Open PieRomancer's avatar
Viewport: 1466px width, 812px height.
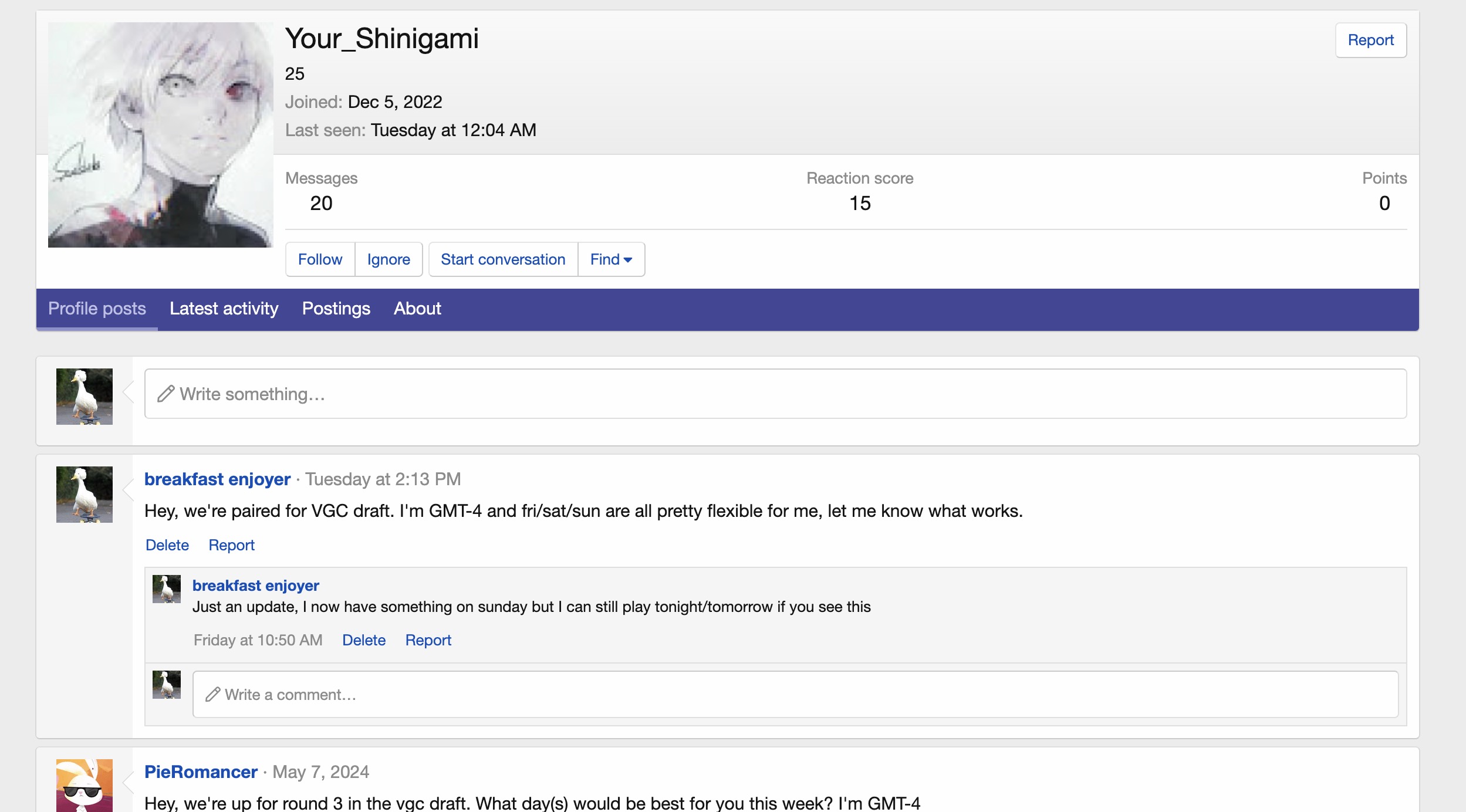(84, 785)
